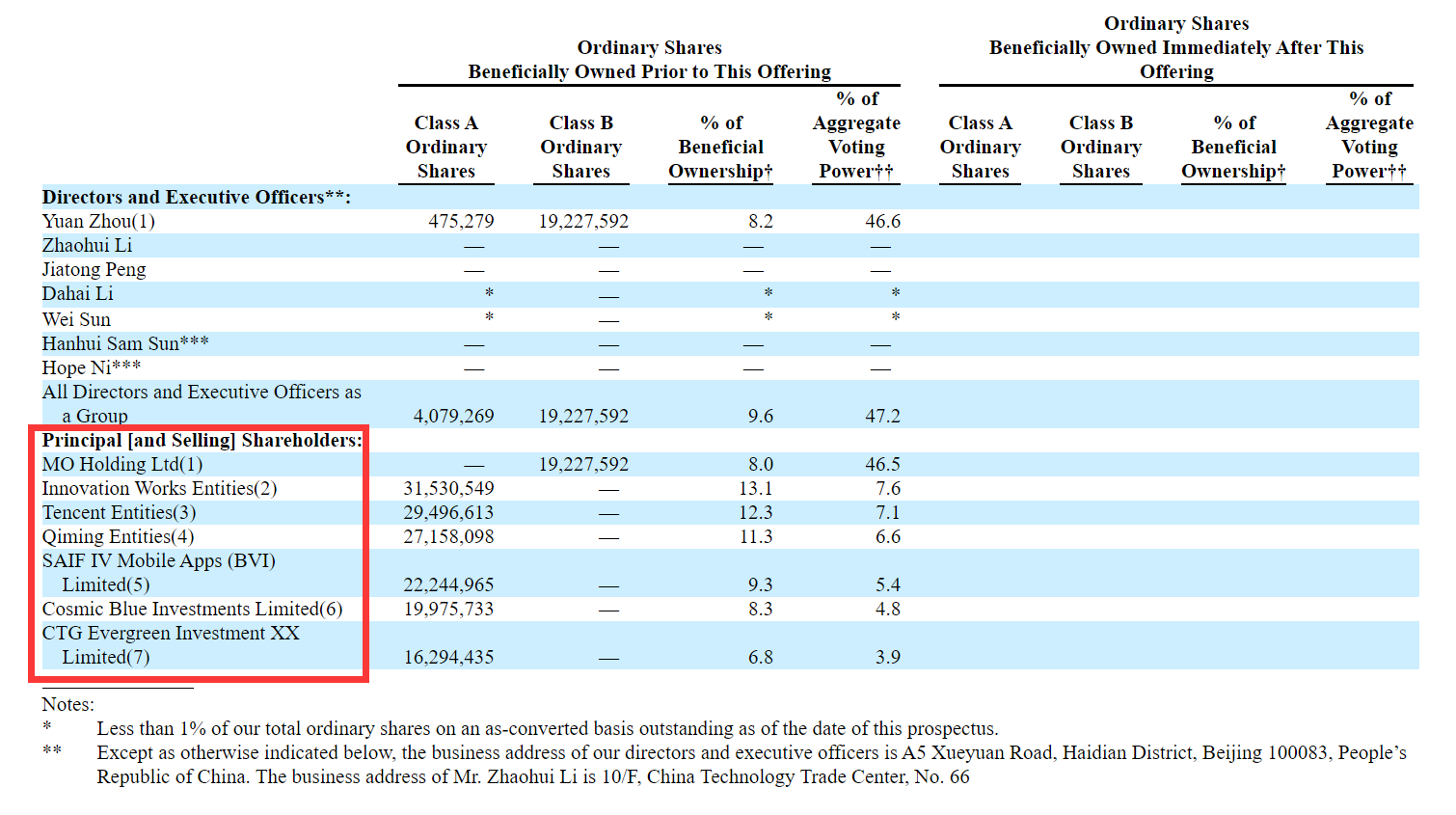This screenshot has height=815, width=1456.
Task: Click Yuan Zhou's Class A value 475,279
Action: pyautogui.click(x=461, y=222)
